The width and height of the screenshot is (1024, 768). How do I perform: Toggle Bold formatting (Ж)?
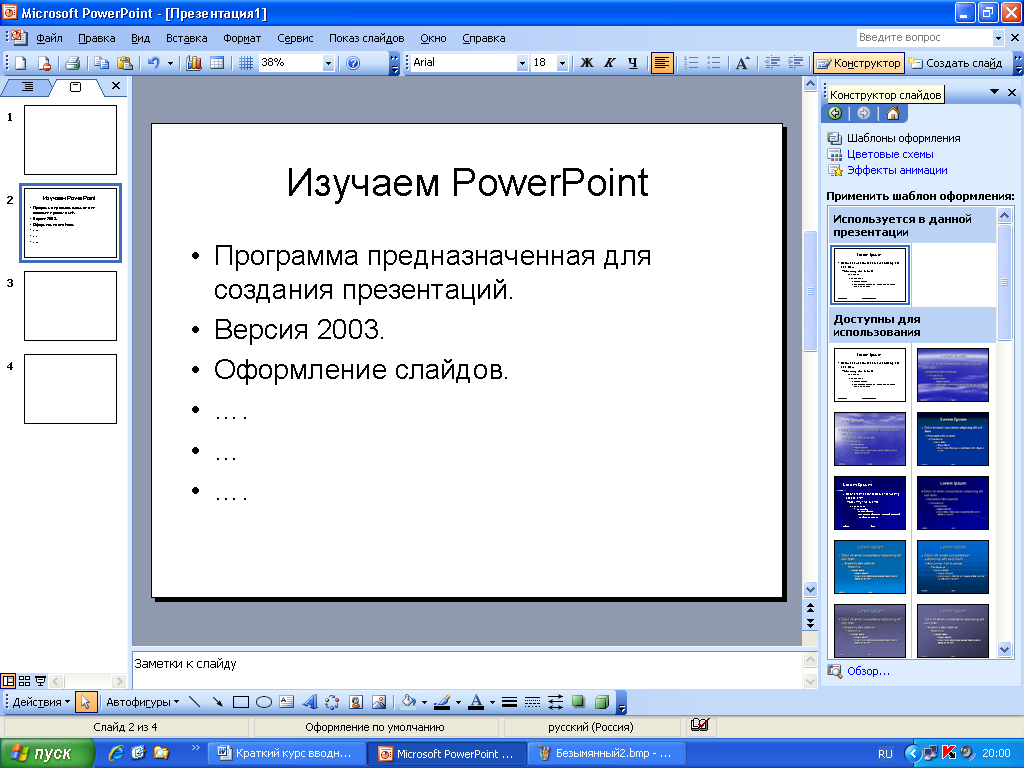coord(587,63)
